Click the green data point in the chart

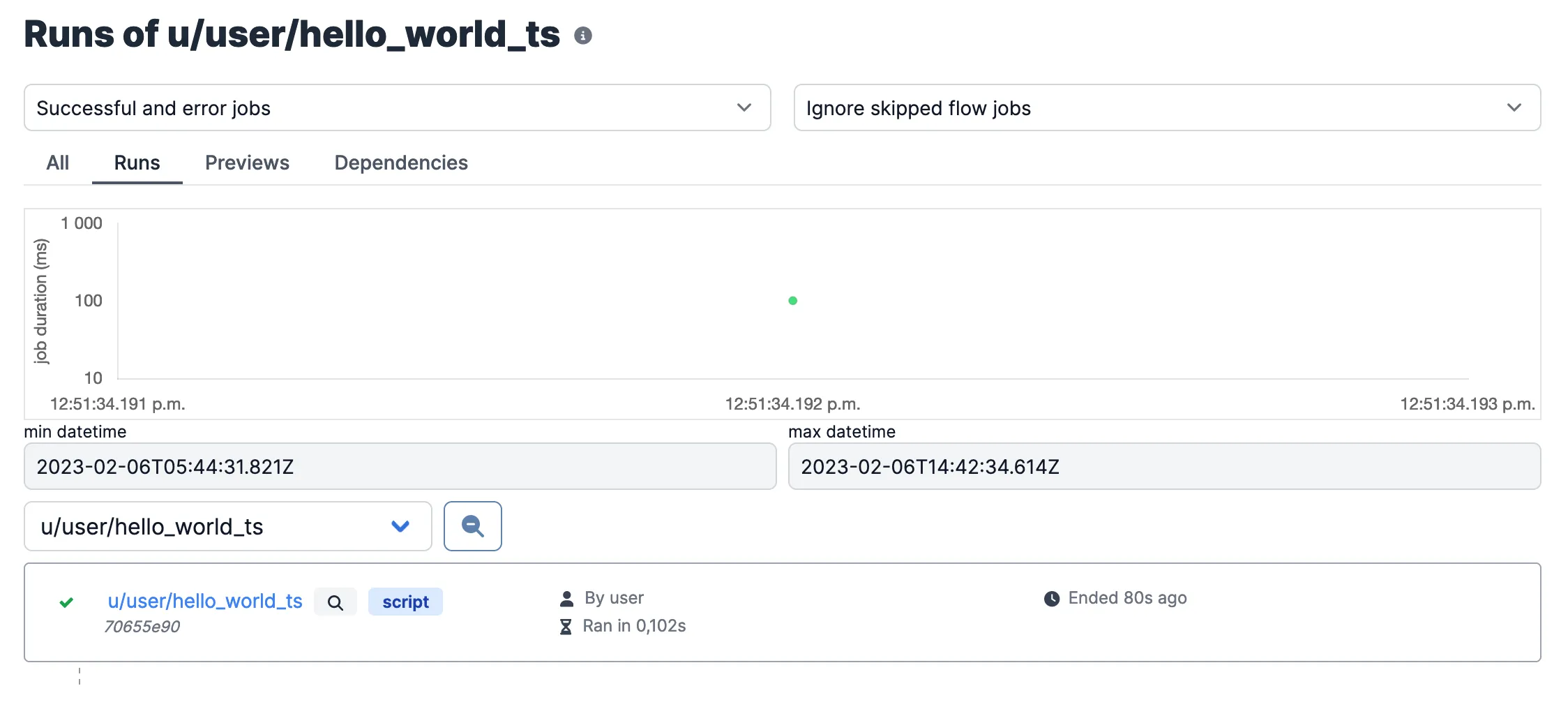(x=792, y=301)
